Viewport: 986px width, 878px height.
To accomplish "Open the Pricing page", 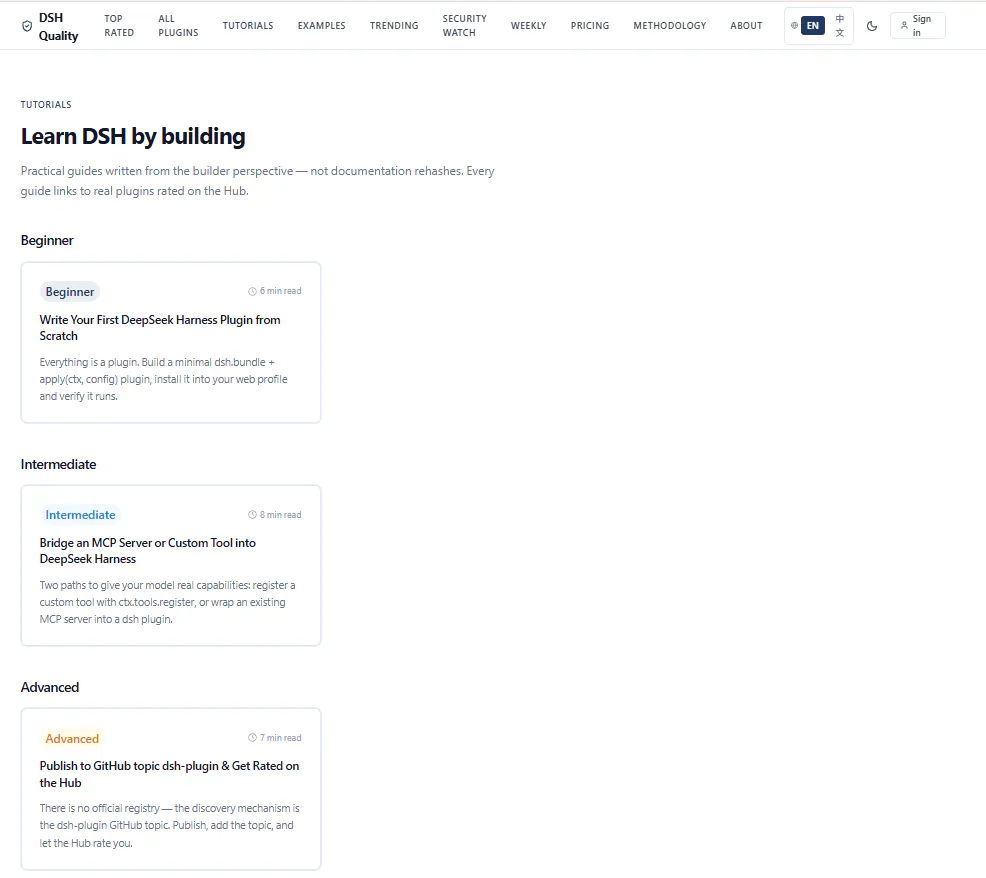I will click(590, 26).
